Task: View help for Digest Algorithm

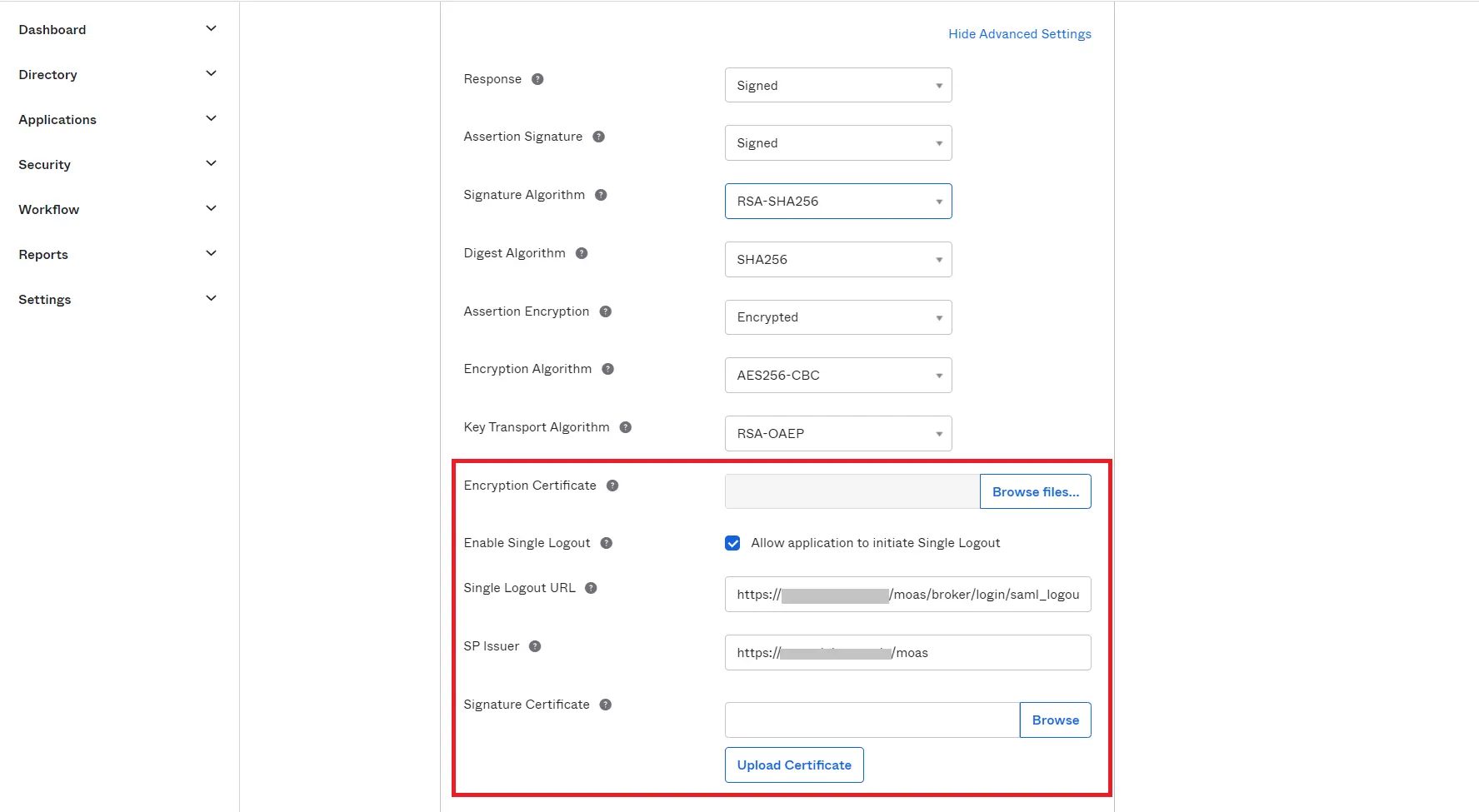Action: pos(582,252)
